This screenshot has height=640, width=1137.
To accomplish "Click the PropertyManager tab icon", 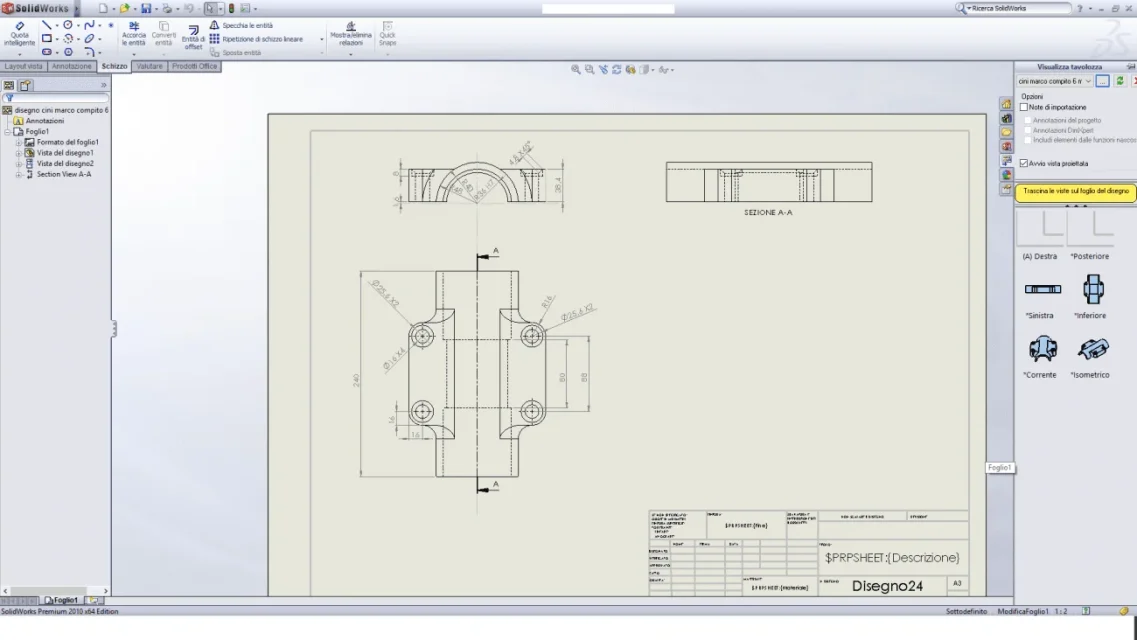I will tap(24, 85).
